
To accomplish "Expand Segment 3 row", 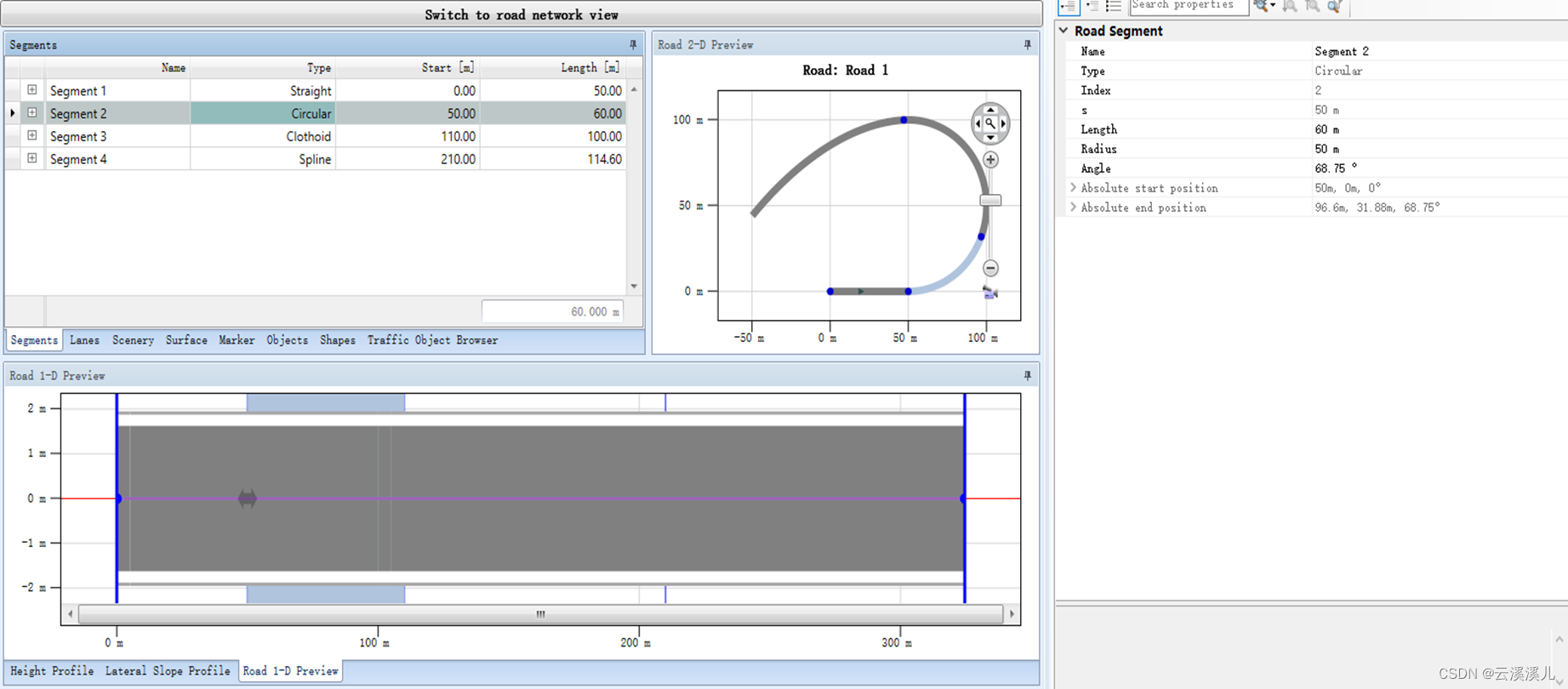I will pyautogui.click(x=32, y=136).
